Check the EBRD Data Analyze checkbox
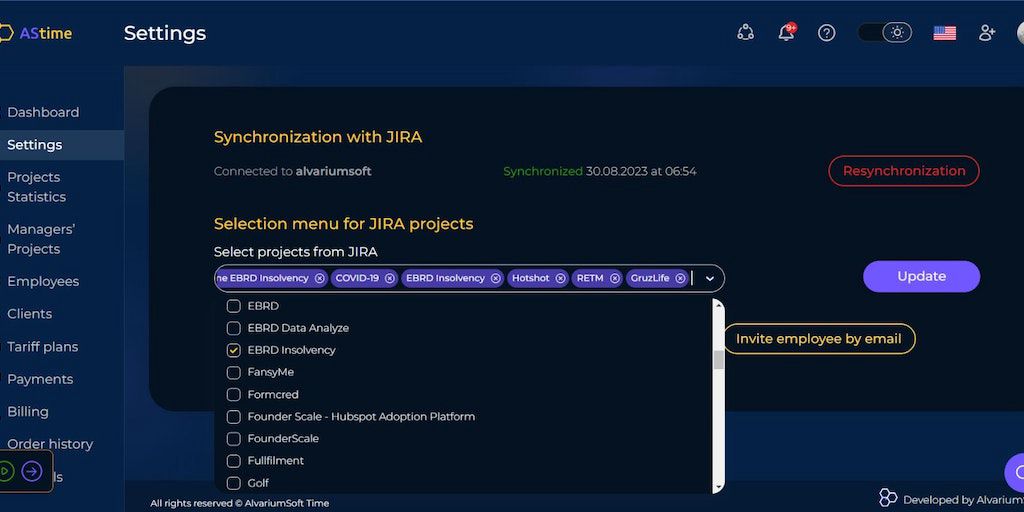The image size is (1024, 512). [x=233, y=328]
